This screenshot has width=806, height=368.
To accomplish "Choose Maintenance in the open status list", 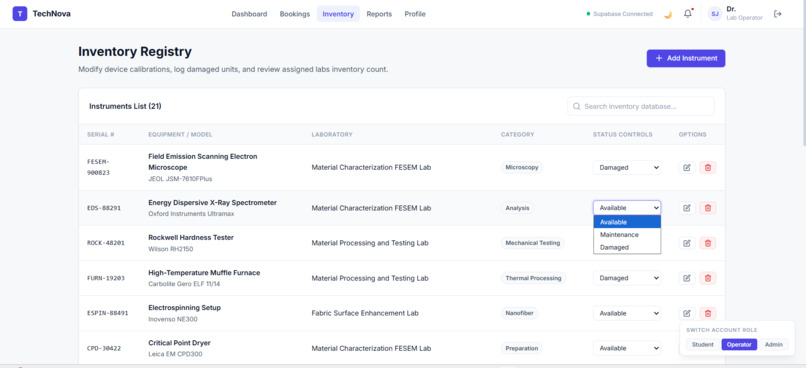I will [x=627, y=234].
